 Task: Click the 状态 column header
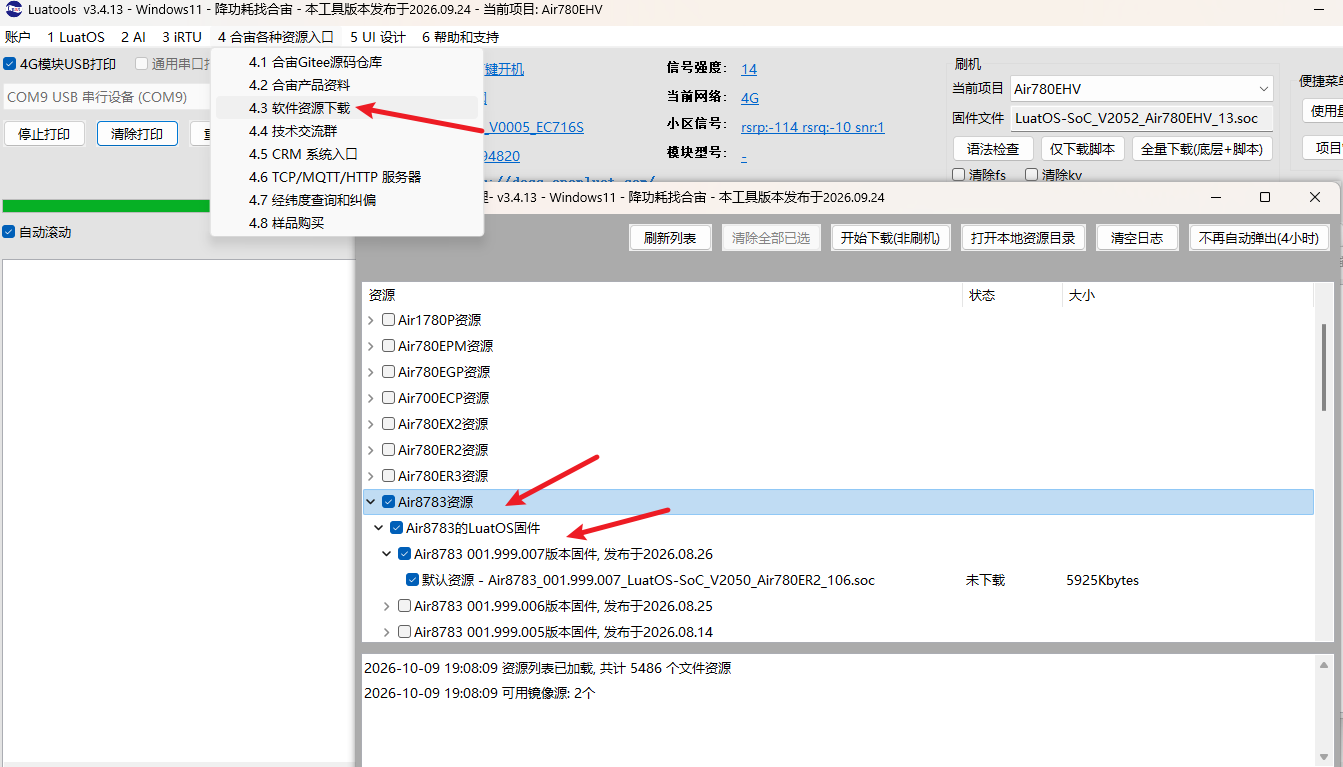click(1012, 295)
